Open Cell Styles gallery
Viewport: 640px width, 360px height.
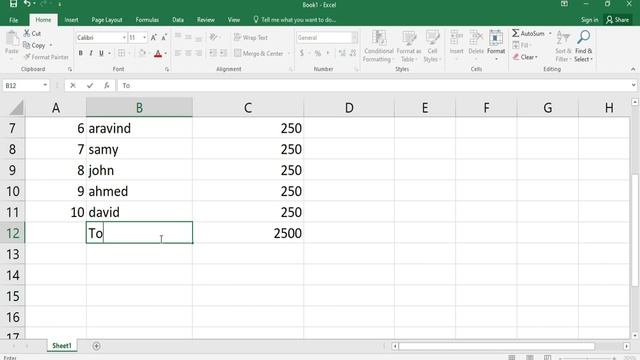tap(432, 47)
